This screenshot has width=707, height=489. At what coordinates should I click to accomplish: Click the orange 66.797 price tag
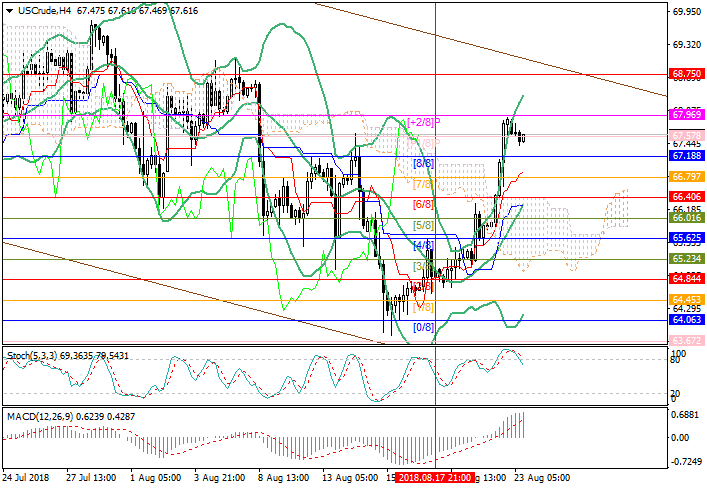pos(685,177)
